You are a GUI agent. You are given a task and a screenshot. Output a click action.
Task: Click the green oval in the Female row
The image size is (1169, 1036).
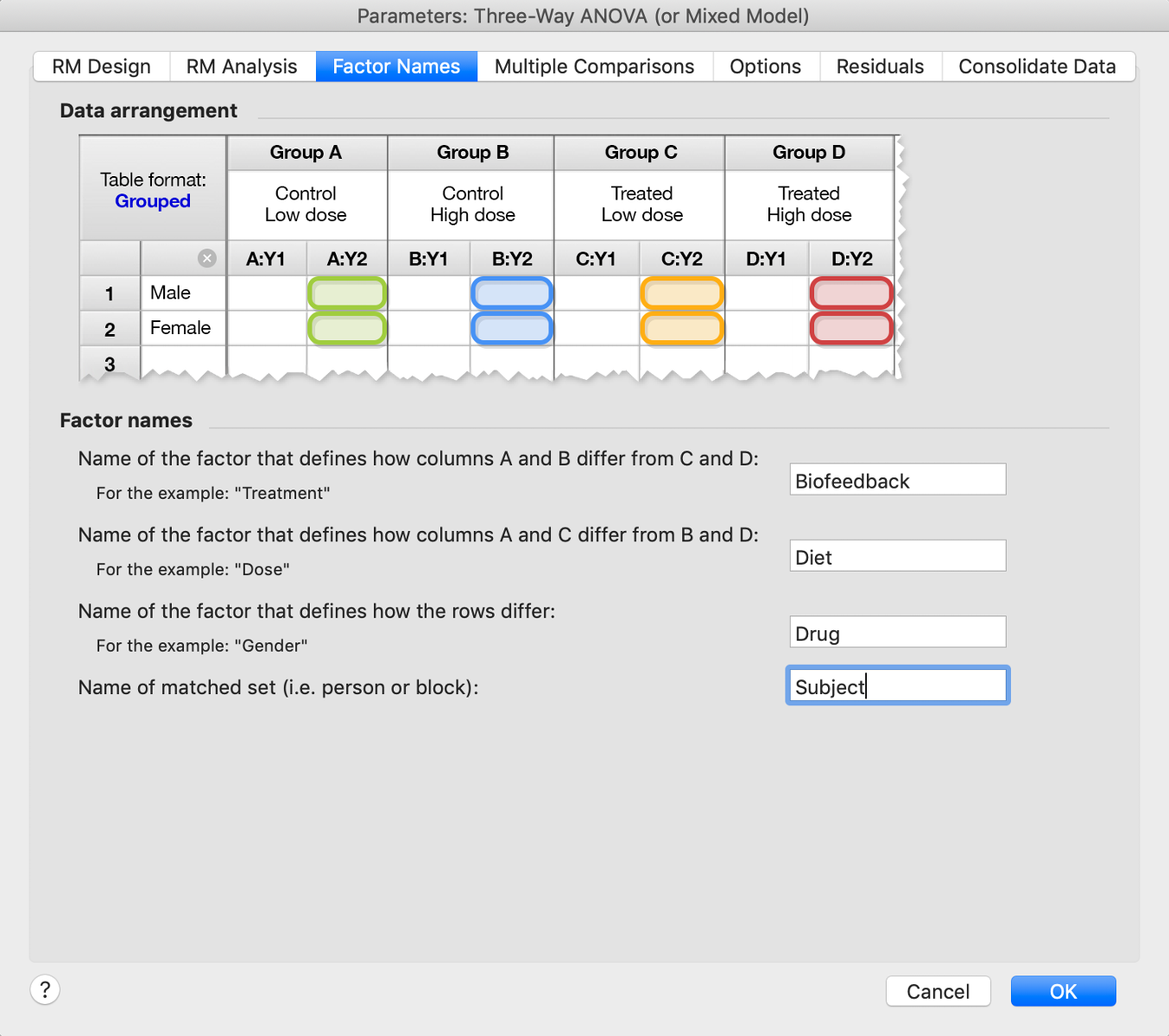point(346,328)
